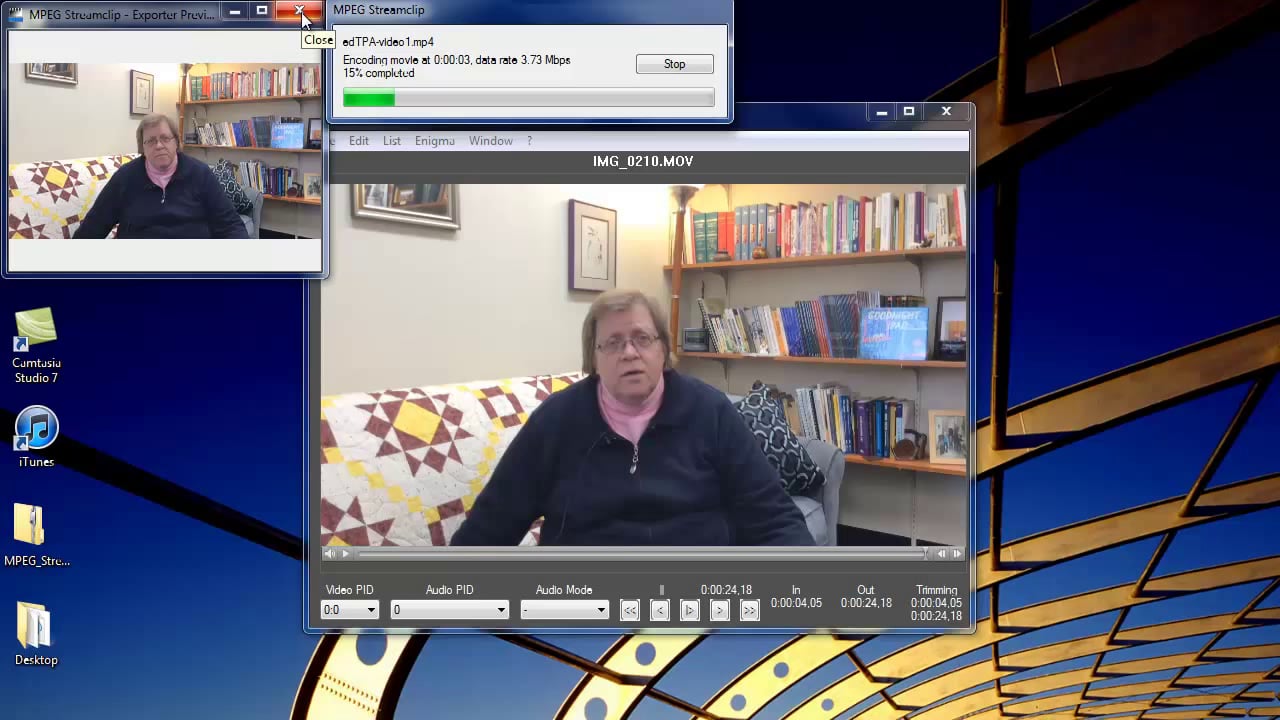Image resolution: width=1280 pixels, height=720 pixels.
Task: Maximize the Exporter Preview window
Action: coord(262,11)
